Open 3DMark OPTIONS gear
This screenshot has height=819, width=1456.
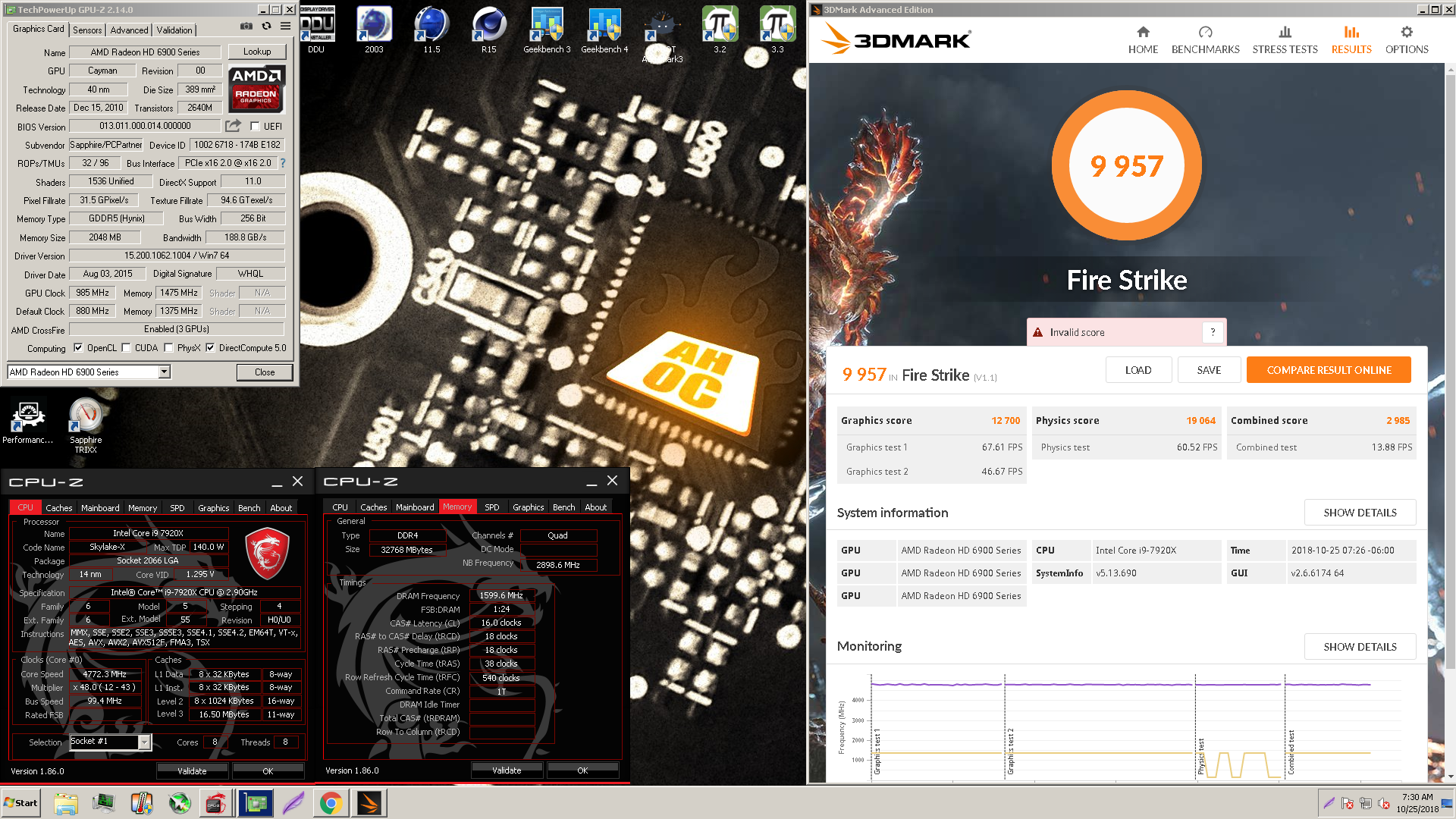click(x=1407, y=40)
